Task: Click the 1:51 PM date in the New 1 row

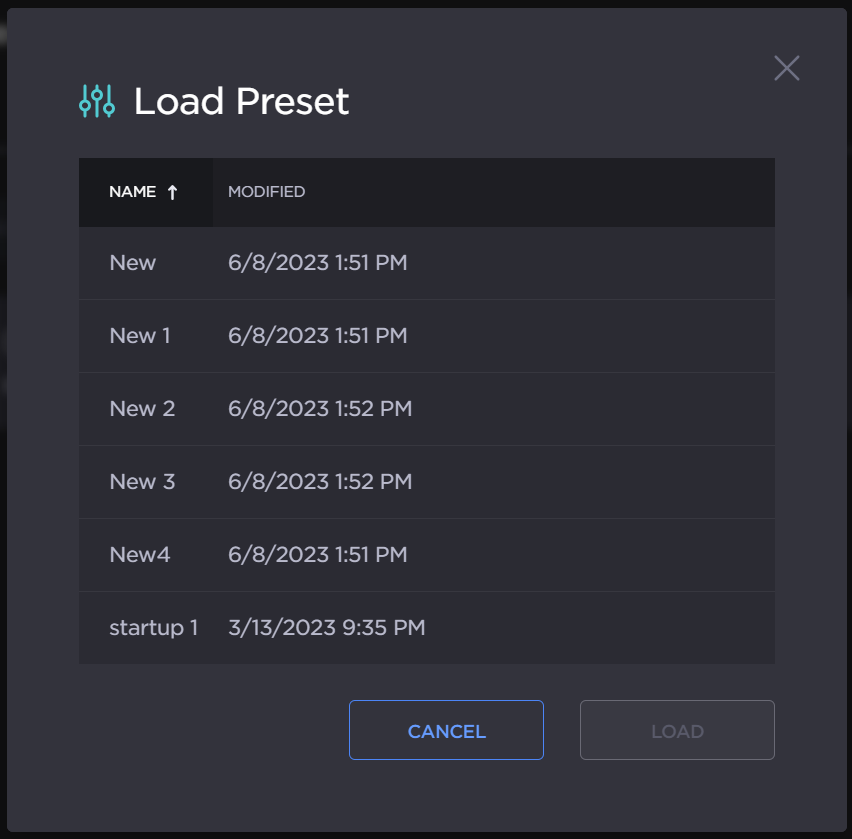Action: (x=317, y=336)
